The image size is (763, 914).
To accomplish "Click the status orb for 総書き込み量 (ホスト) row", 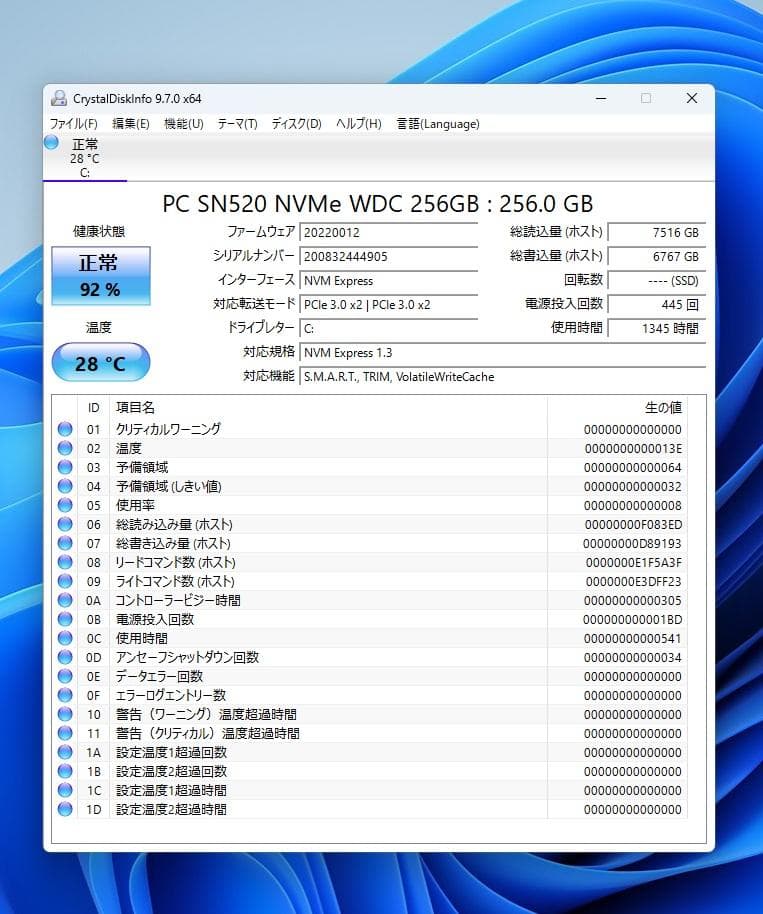I will click(65, 543).
